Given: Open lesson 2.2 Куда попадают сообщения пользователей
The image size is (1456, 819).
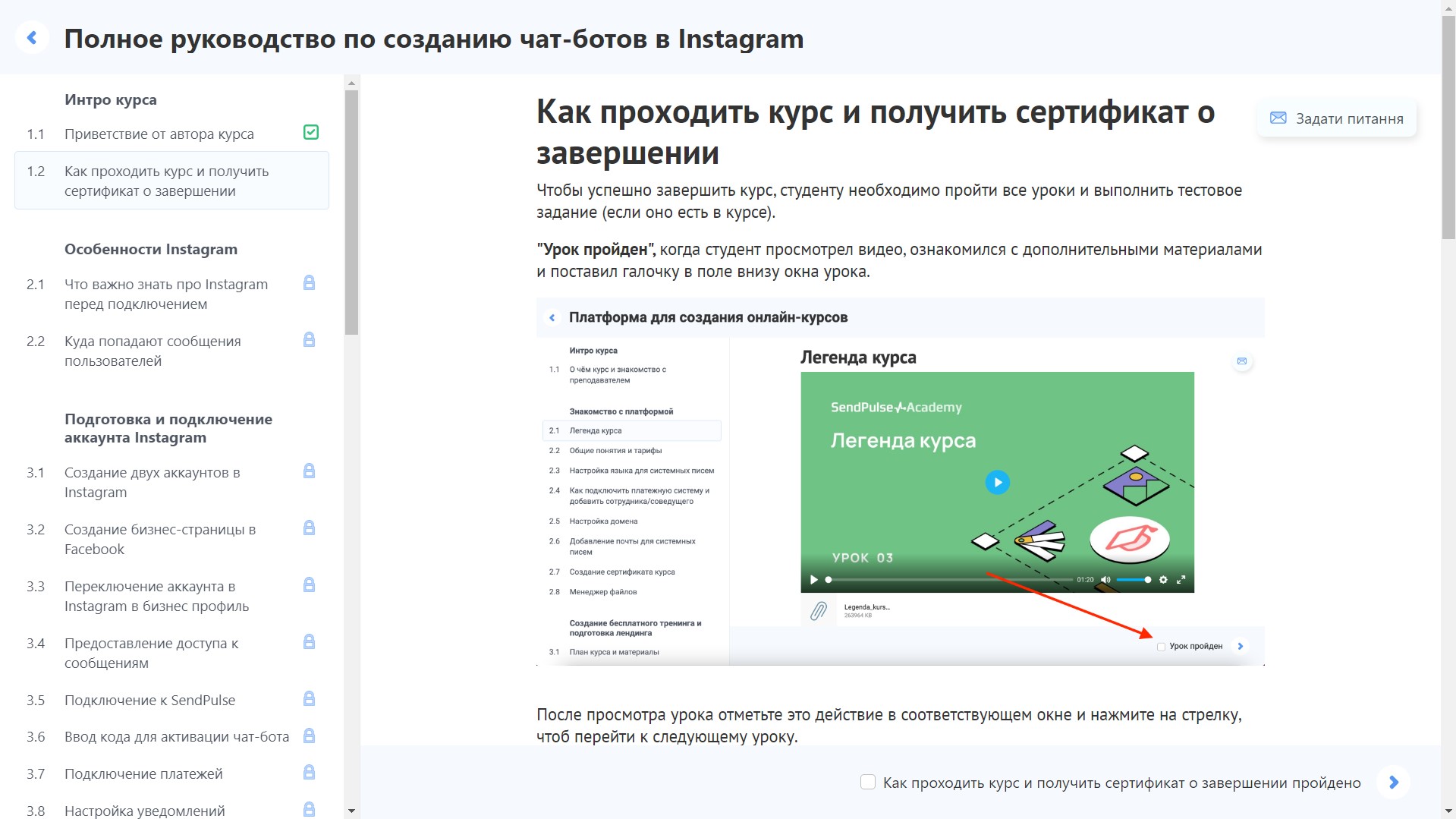Looking at the screenshot, I should 152,350.
